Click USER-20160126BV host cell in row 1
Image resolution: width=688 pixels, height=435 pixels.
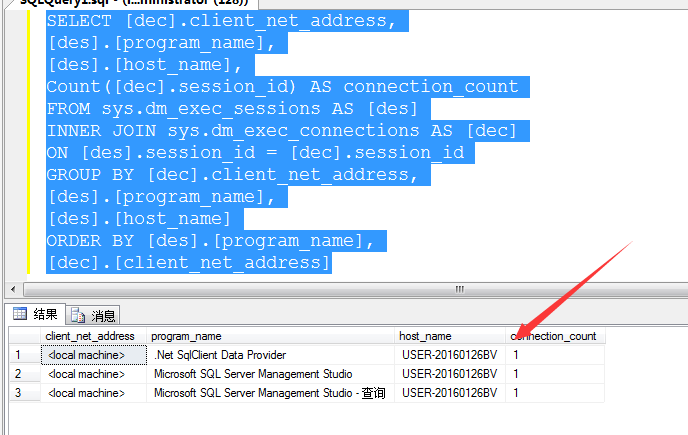(450, 355)
